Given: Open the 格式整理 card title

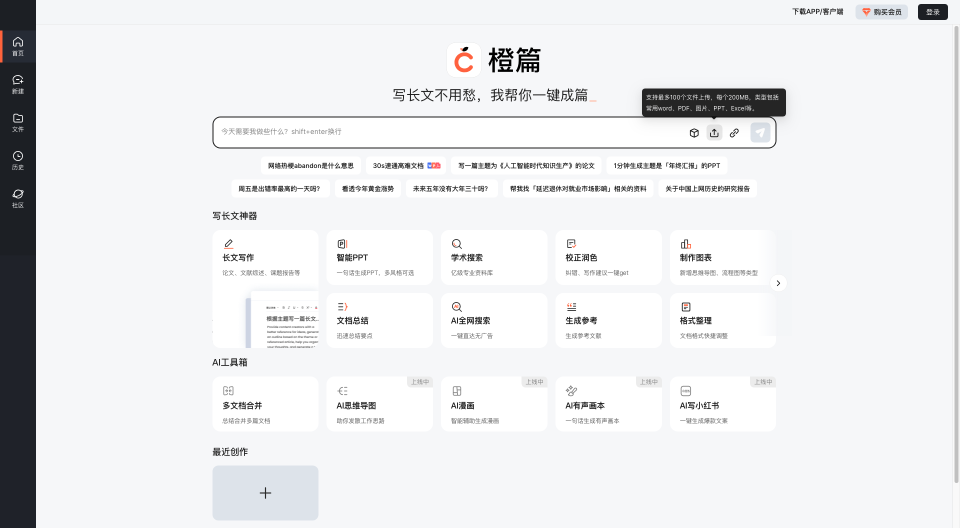Looking at the screenshot, I should coord(696,320).
